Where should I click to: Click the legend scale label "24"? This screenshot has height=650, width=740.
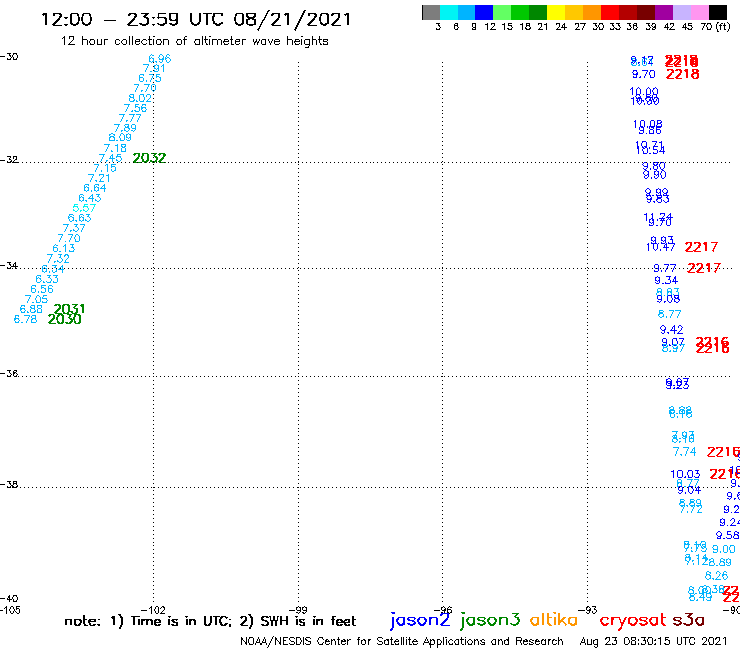561,27
